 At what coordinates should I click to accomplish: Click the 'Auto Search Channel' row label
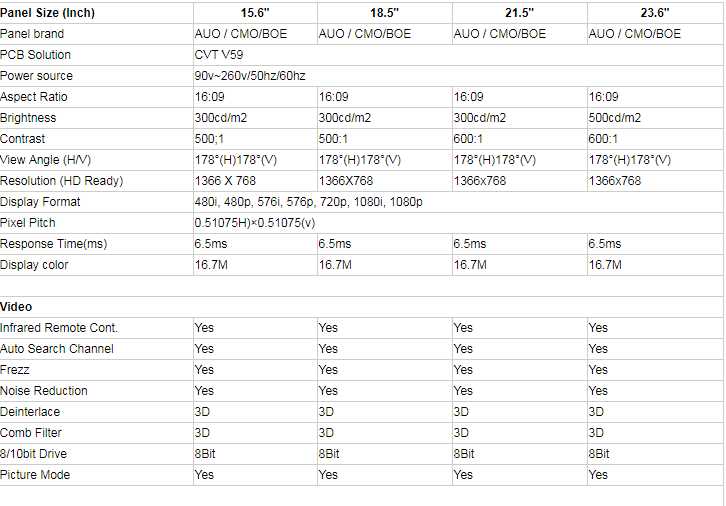(57, 349)
